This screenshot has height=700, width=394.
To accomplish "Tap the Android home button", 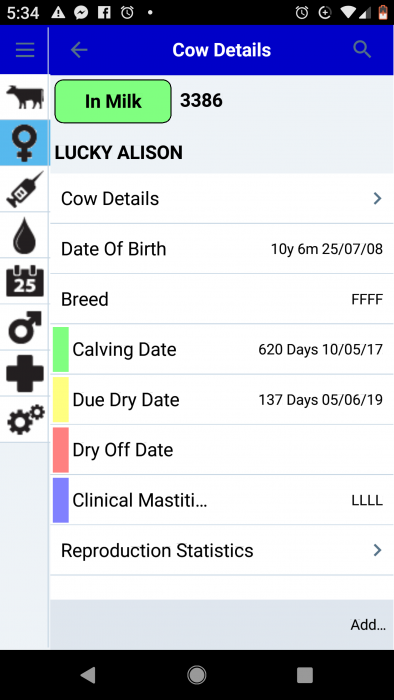I will (197, 675).
